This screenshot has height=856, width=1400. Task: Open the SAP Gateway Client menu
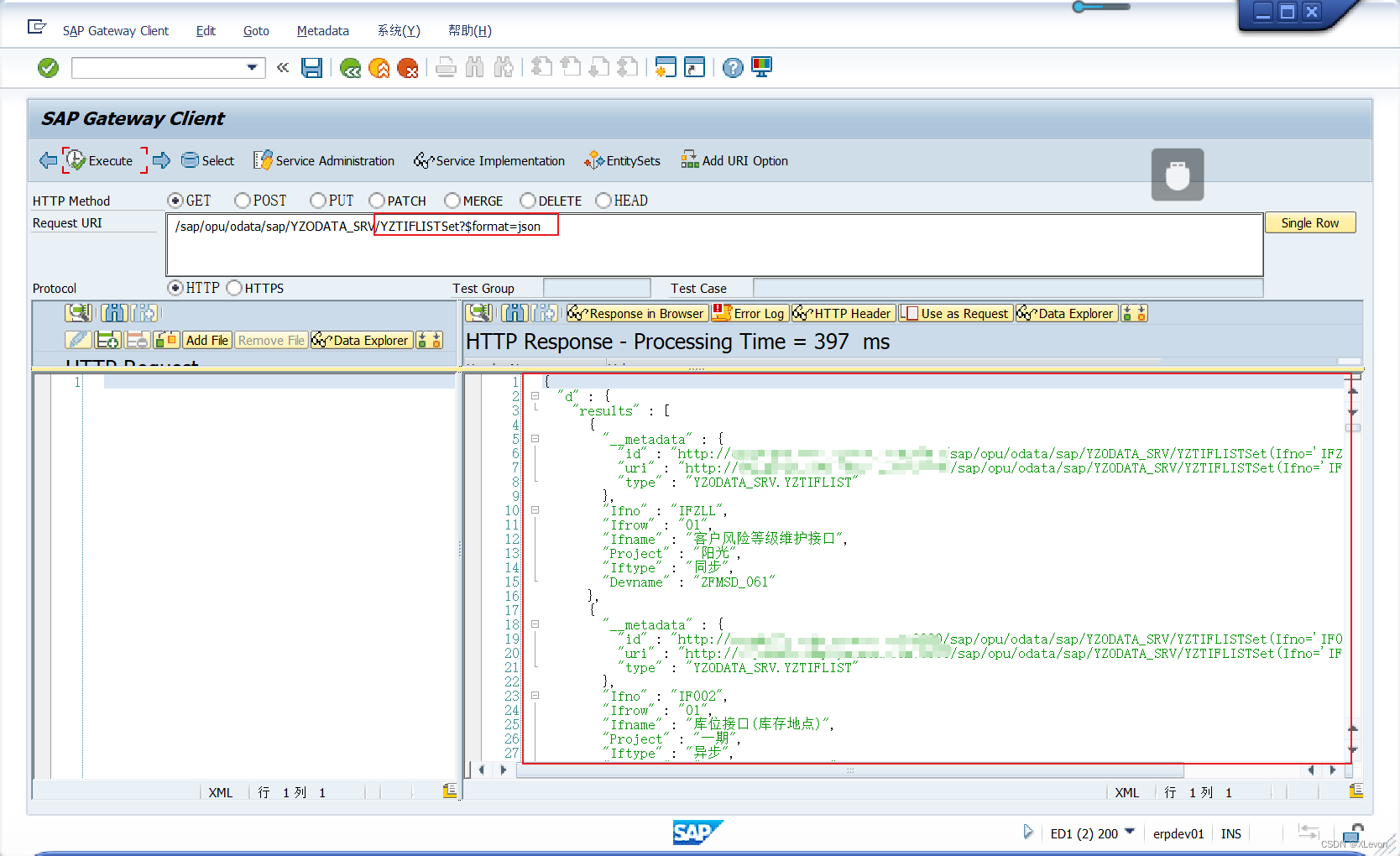pyautogui.click(x=116, y=31)
